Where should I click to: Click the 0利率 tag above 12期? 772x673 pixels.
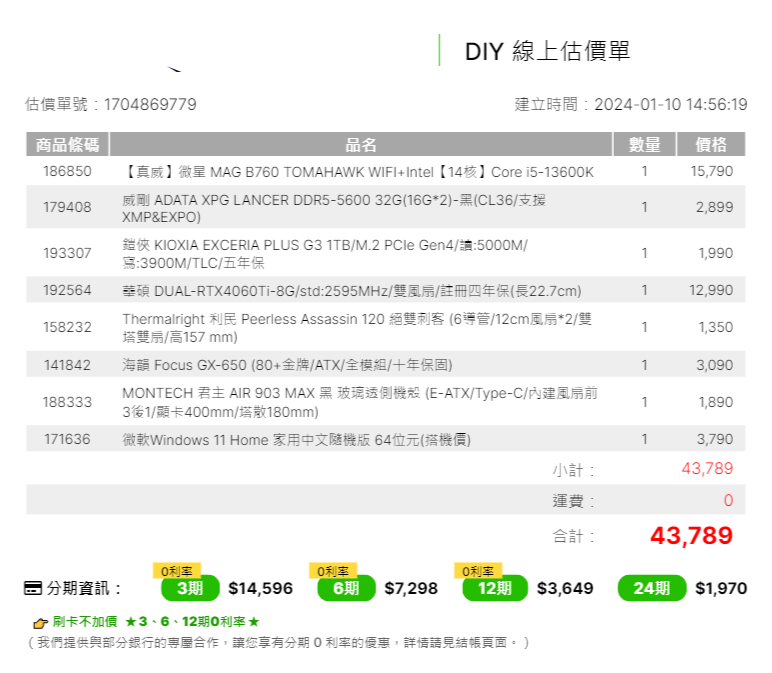[x=478, y=571]
